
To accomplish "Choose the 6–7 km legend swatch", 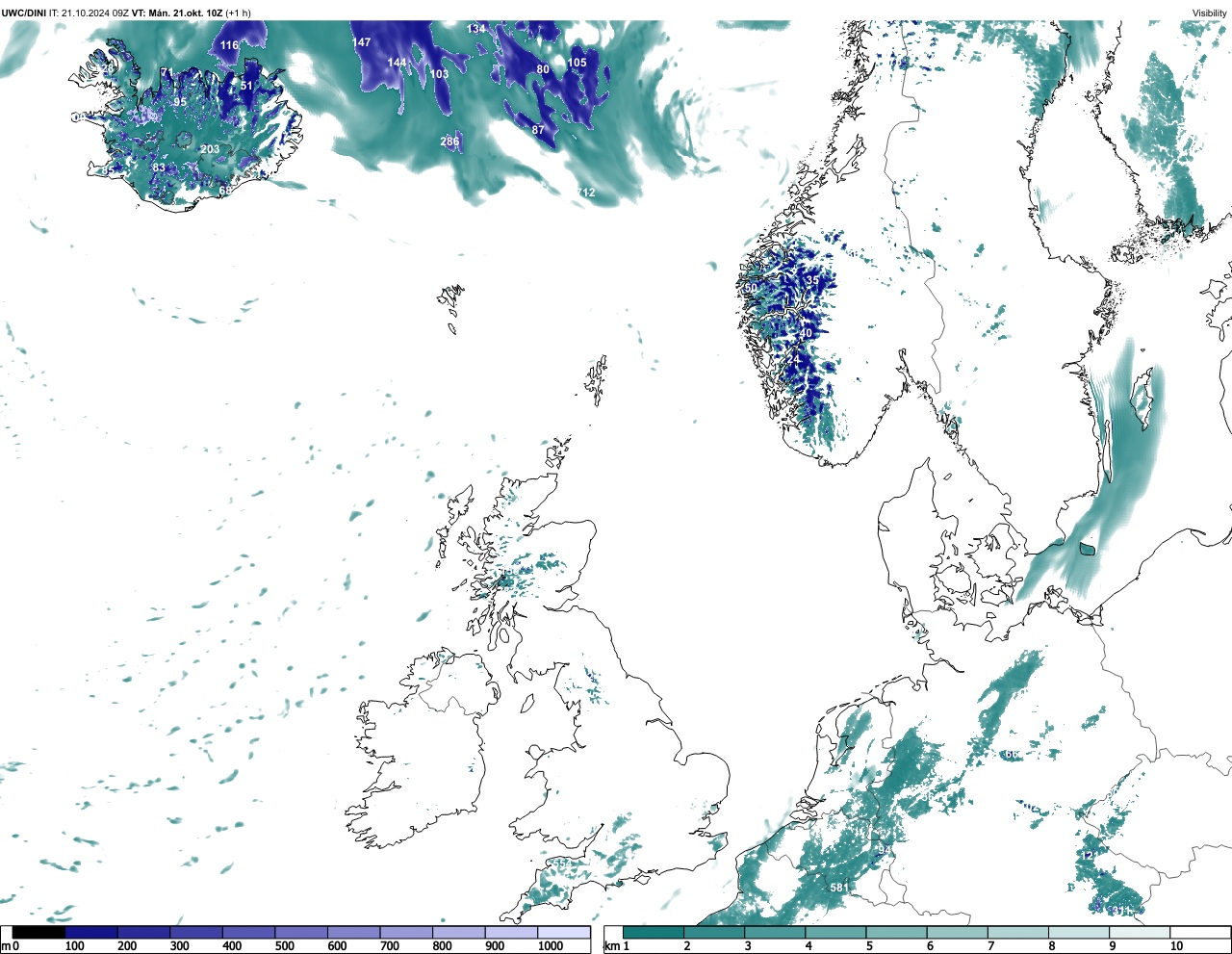I will coord(957,932).
